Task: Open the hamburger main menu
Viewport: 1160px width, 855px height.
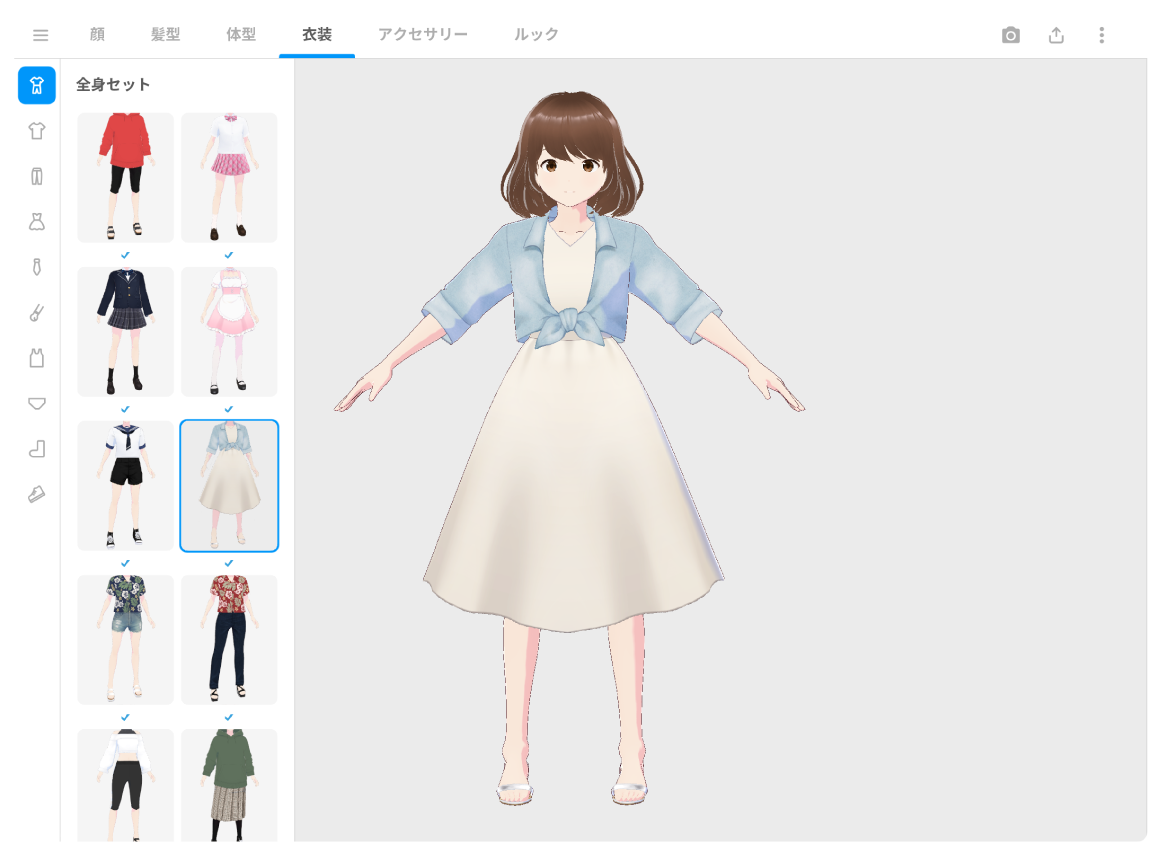Action: click(41, 35)
